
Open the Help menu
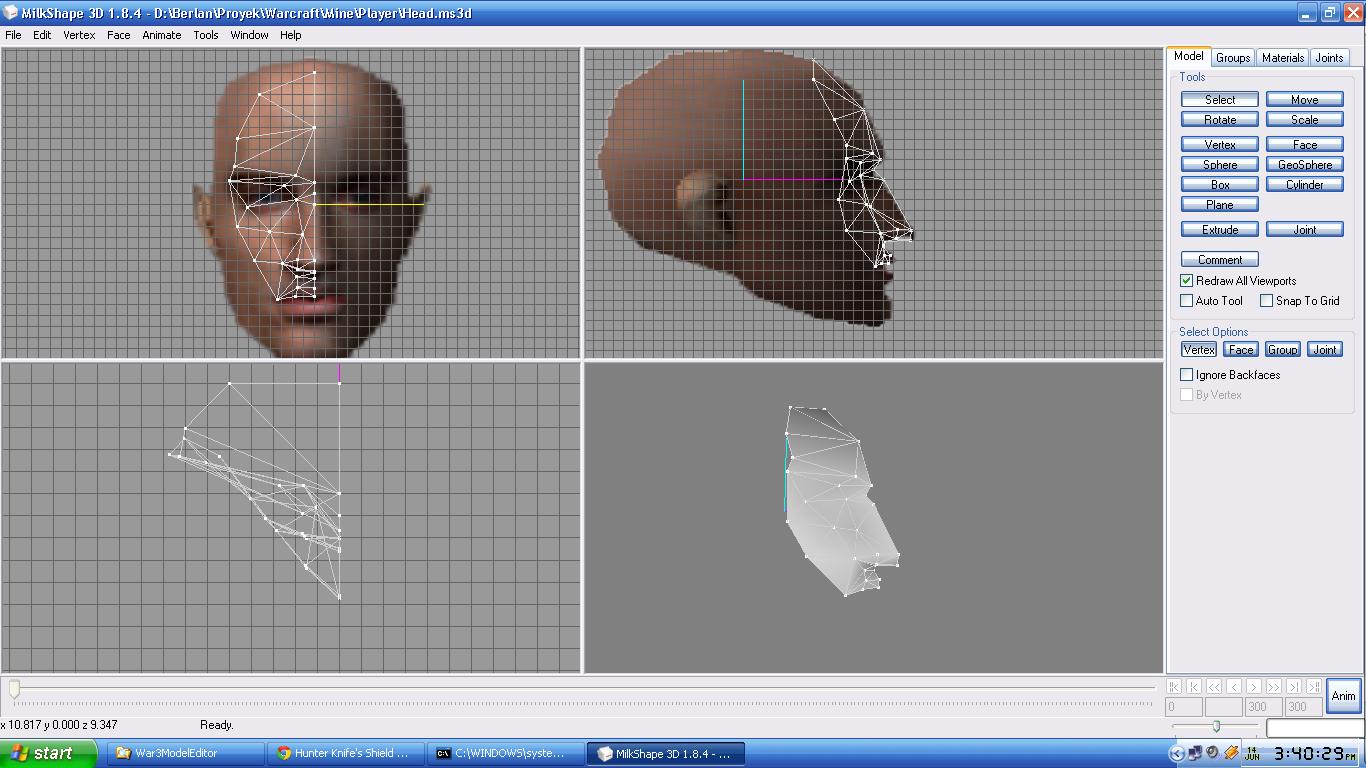(291, 35)
